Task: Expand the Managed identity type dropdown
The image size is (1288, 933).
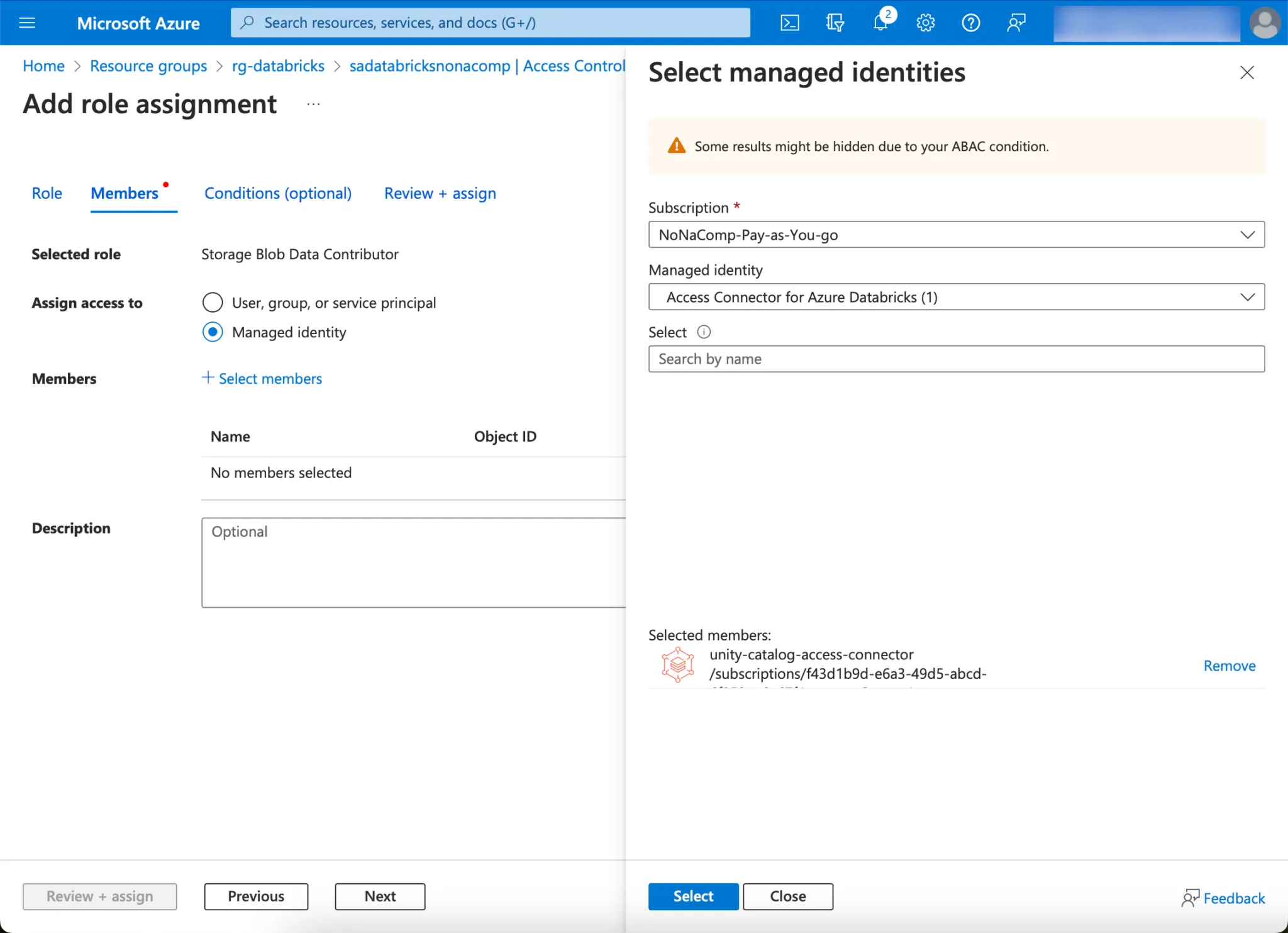Action: [956, 297]
